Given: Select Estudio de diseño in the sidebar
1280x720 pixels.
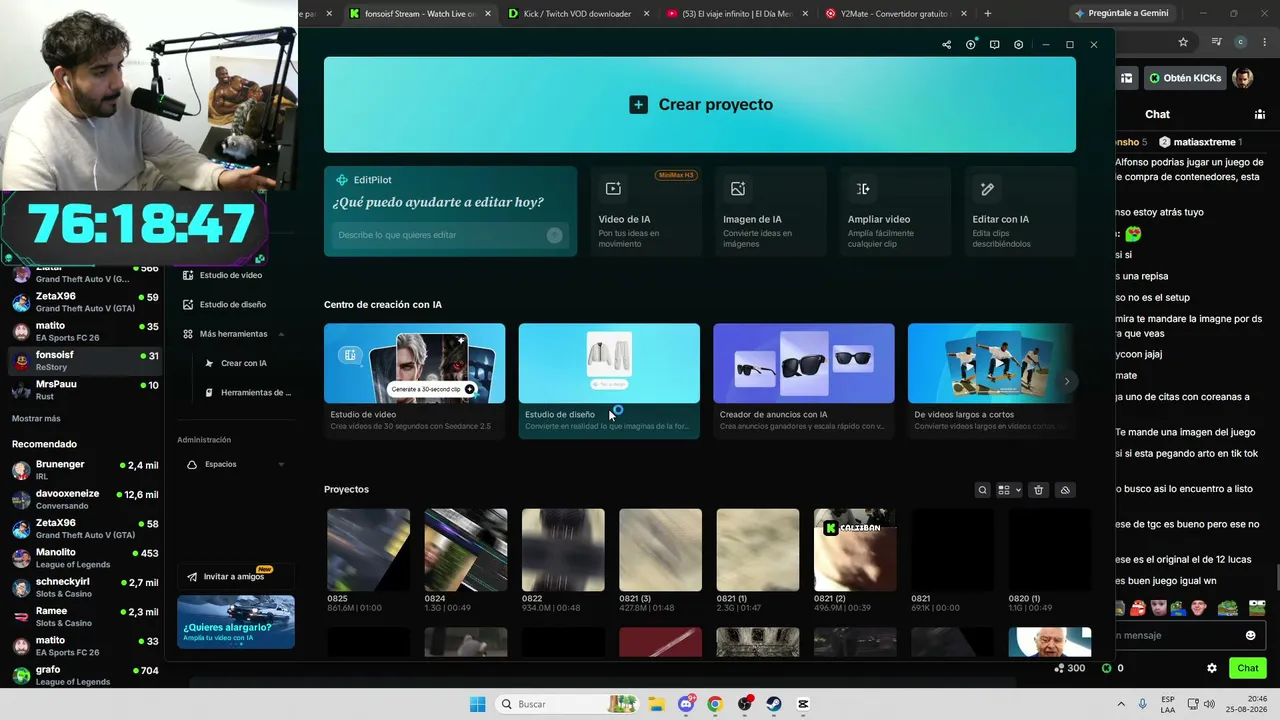Looking at the screenshot, I should (x=232, y=304).
